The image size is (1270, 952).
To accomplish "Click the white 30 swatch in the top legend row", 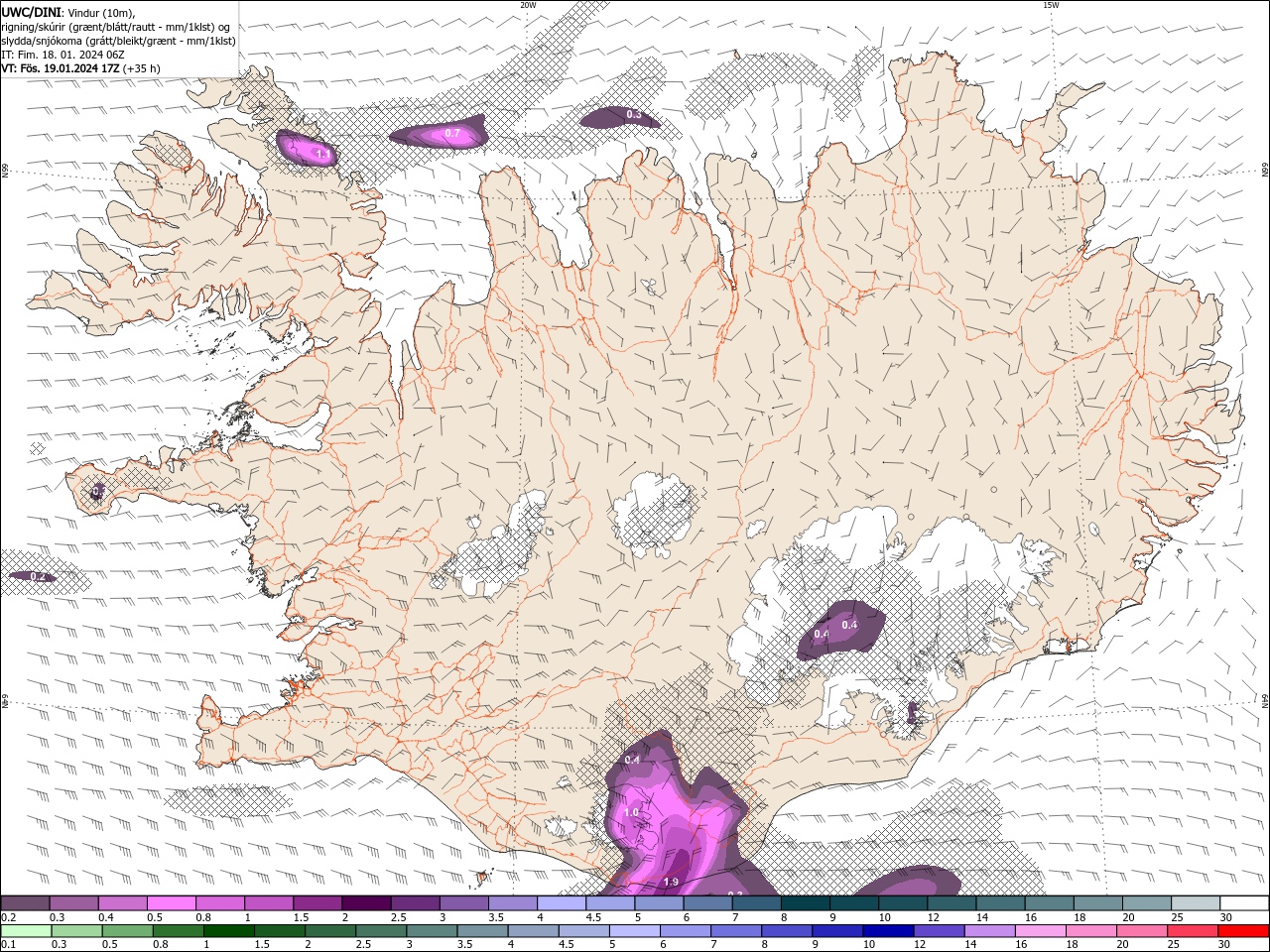I will pos(1245,903).
